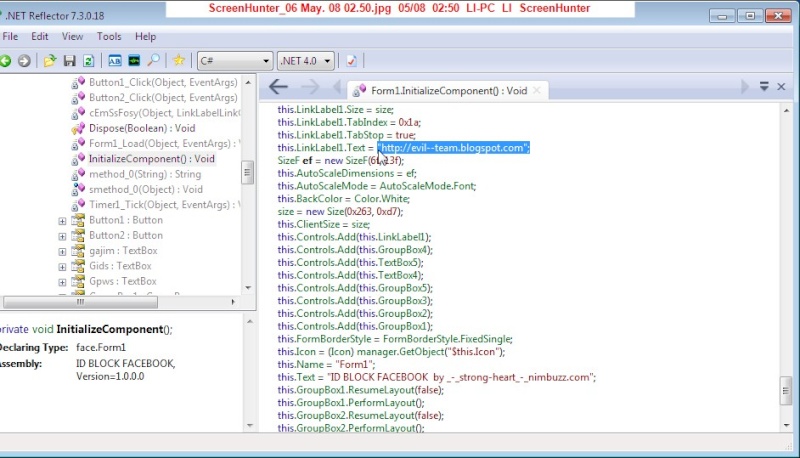Open the Tools menu

click(109, 36)
